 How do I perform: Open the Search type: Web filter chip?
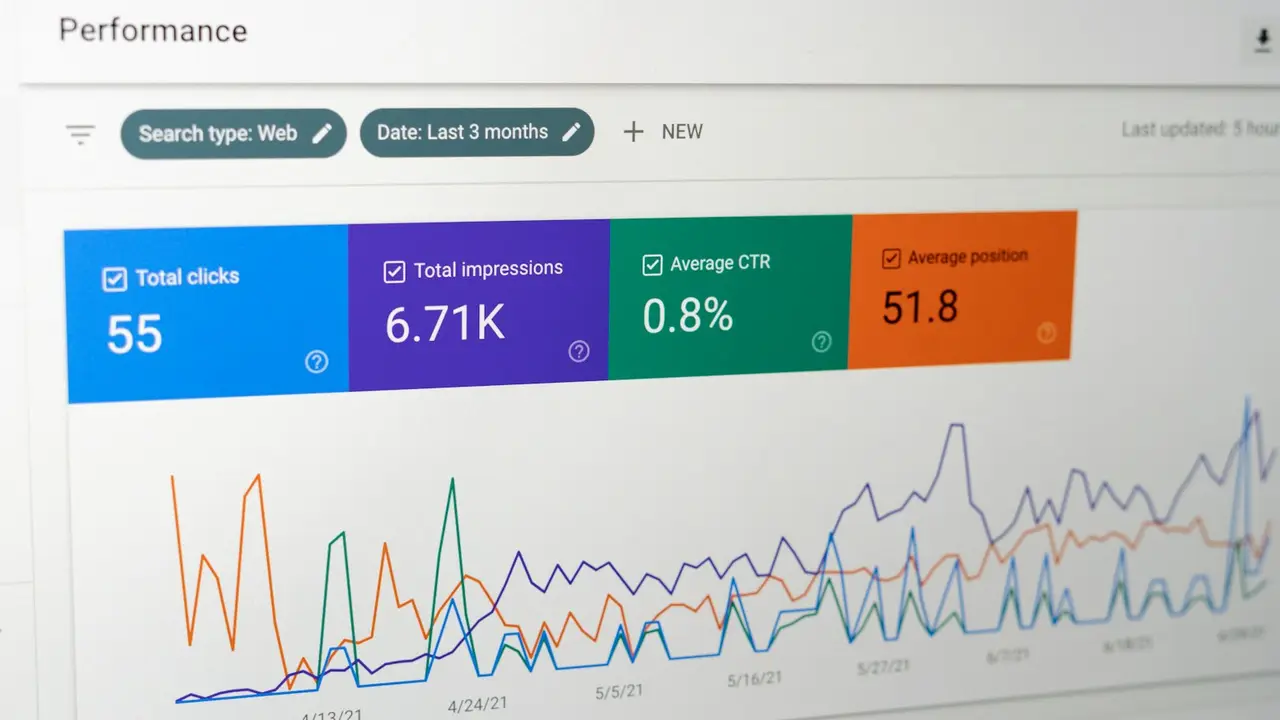tap(234, 134)
